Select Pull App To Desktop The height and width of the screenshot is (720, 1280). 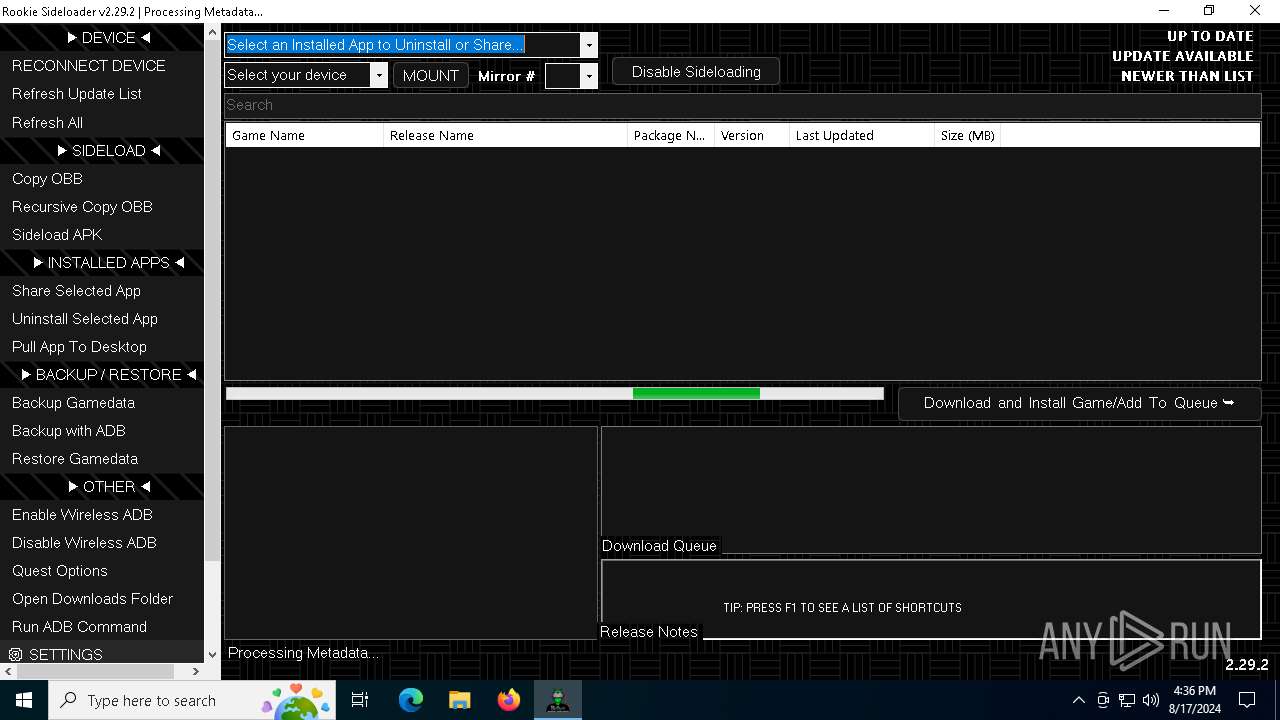(x=79, y=346)
